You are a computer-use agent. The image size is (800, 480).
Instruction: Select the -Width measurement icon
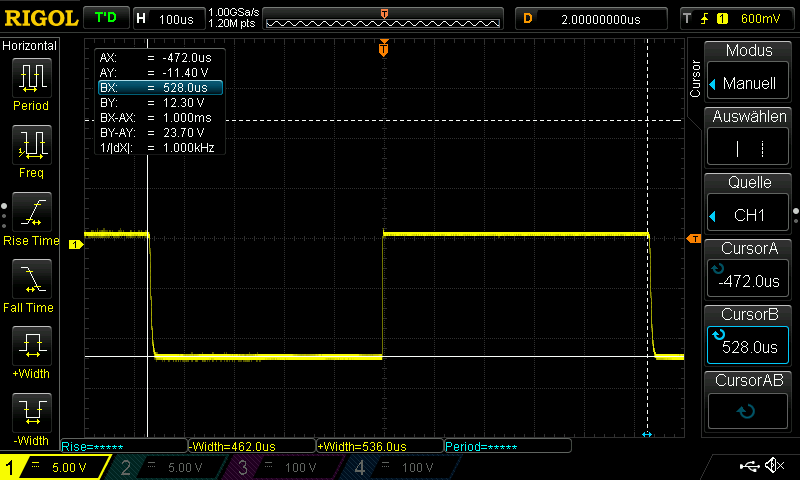point(31,418)
